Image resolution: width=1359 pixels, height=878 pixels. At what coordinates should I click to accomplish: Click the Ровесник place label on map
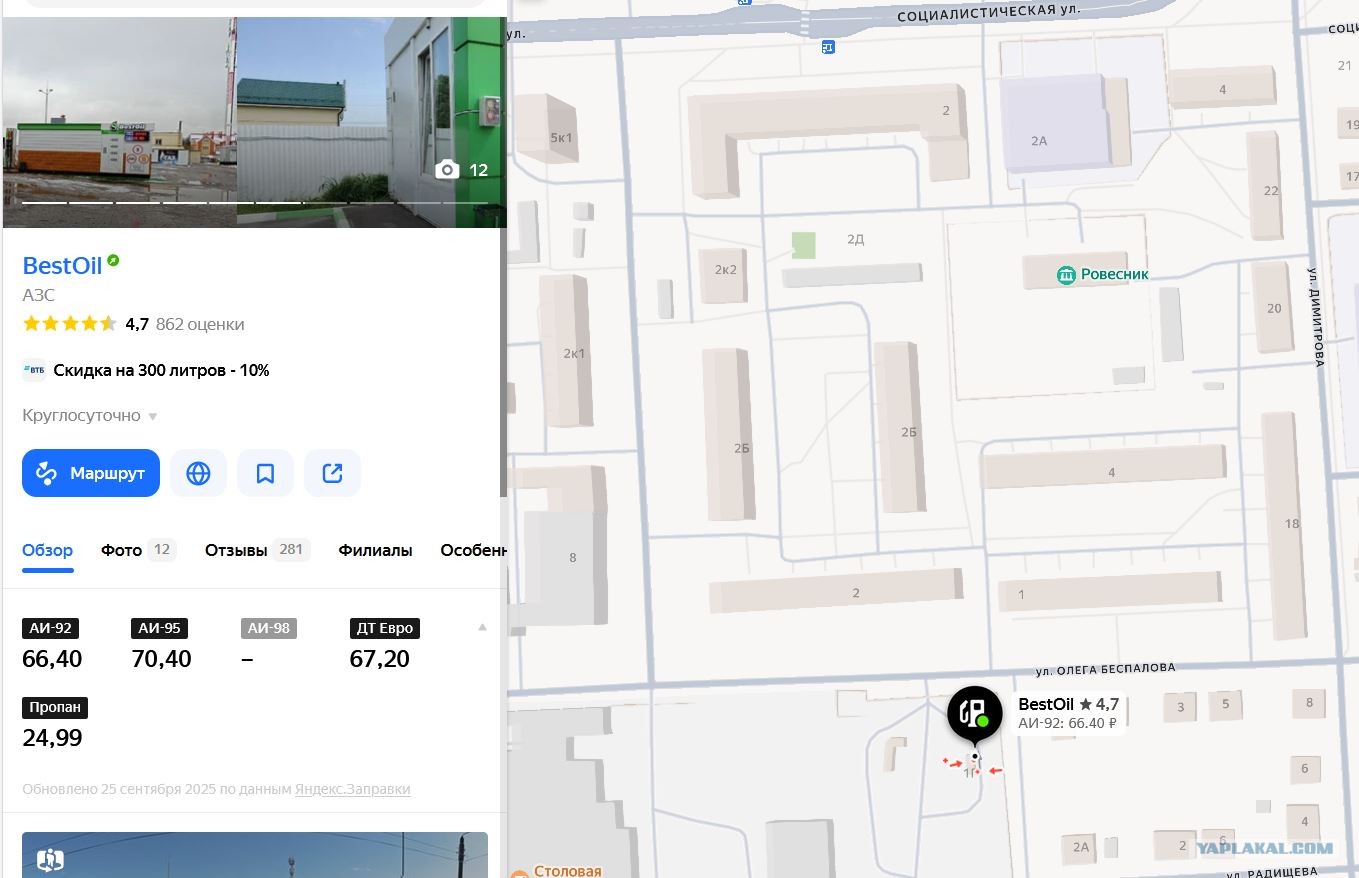coord(1116,274)
